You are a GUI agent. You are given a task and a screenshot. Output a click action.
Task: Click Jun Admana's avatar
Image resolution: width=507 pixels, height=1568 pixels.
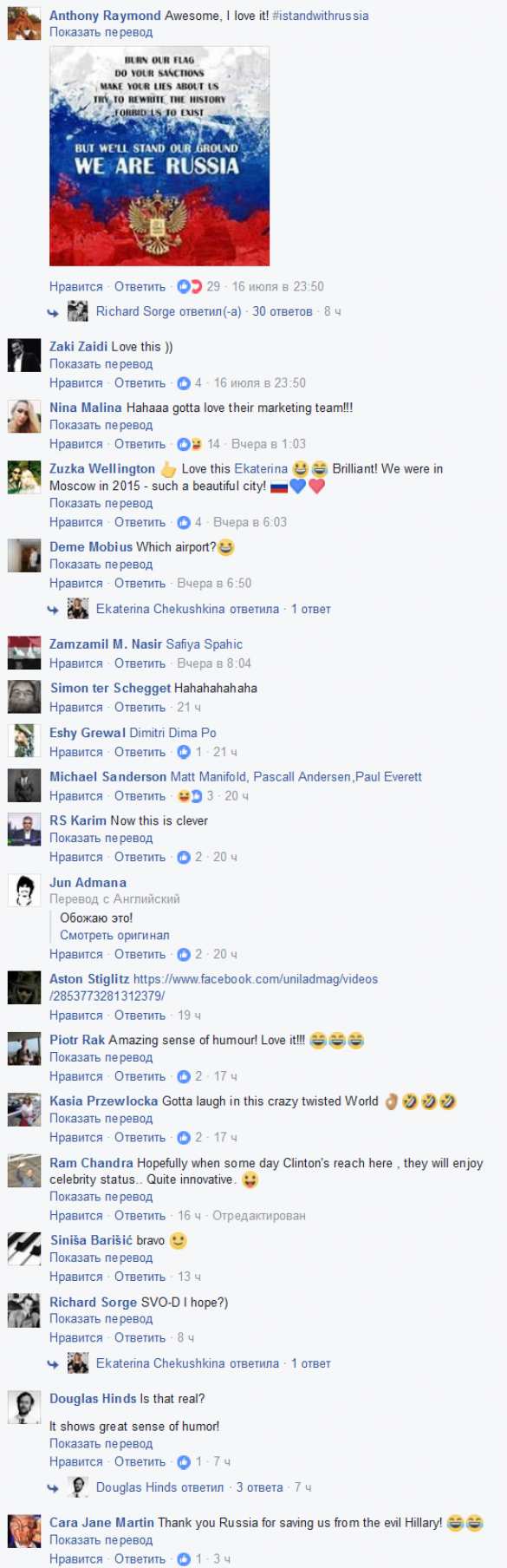[23, 892]
